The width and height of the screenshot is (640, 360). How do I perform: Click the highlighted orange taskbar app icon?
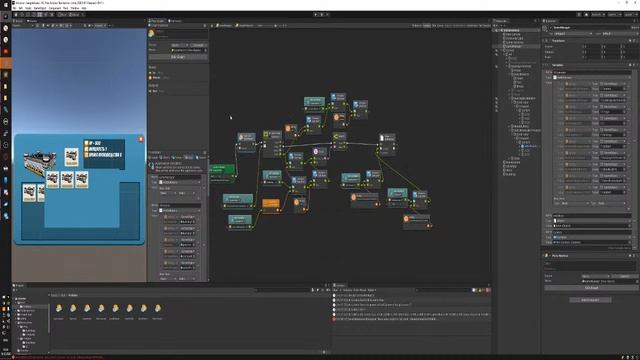pyautogui.click(x=5, y=63)
